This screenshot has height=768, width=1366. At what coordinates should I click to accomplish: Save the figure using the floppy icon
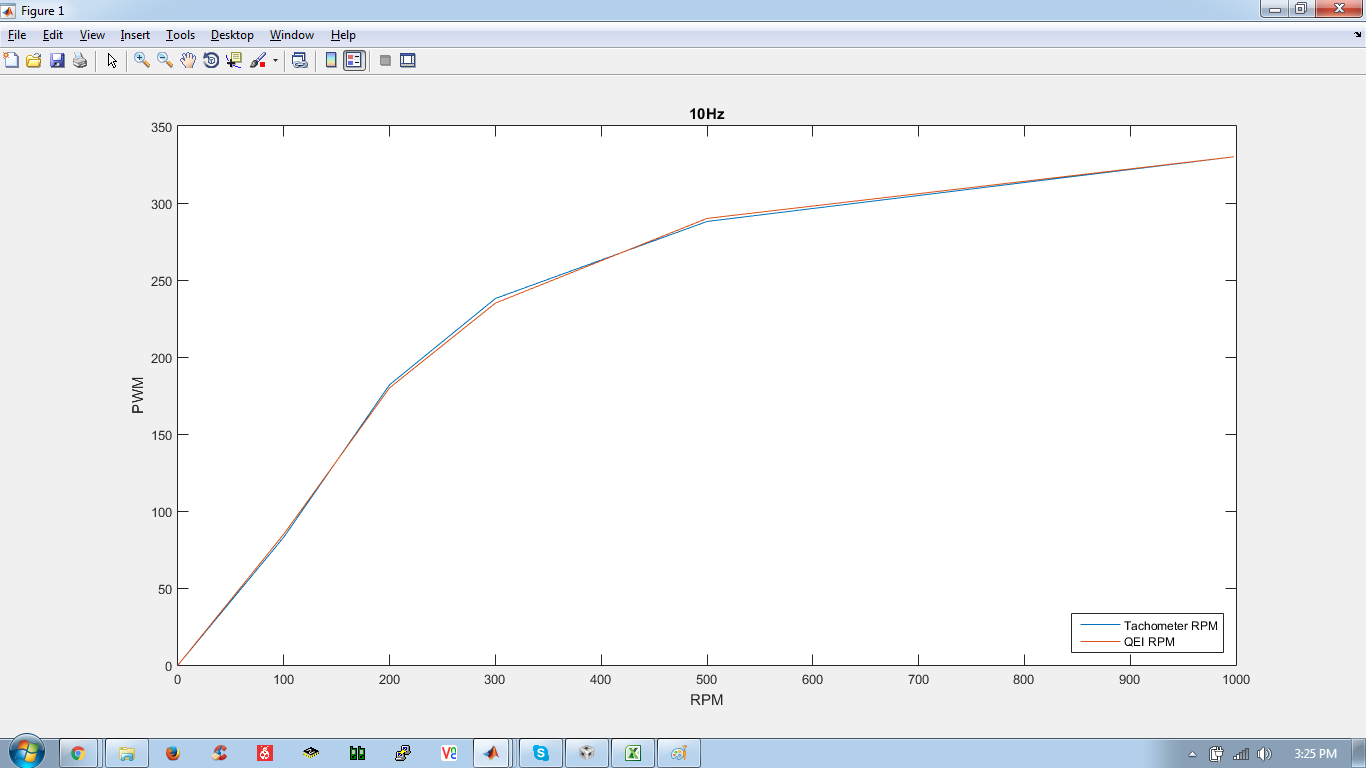[x=57, y=60]
